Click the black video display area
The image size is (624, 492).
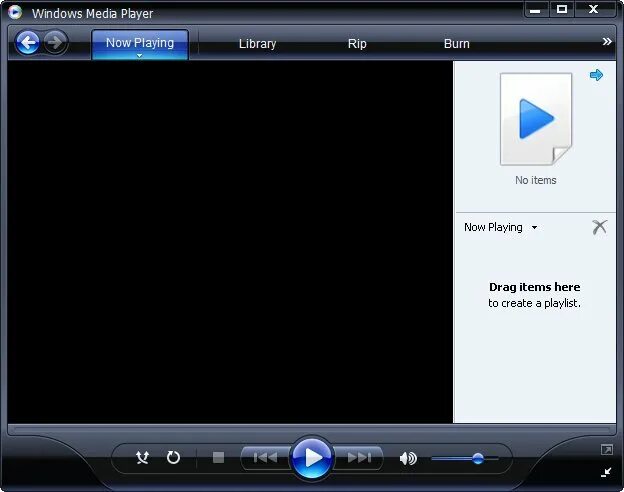point(230,242)
